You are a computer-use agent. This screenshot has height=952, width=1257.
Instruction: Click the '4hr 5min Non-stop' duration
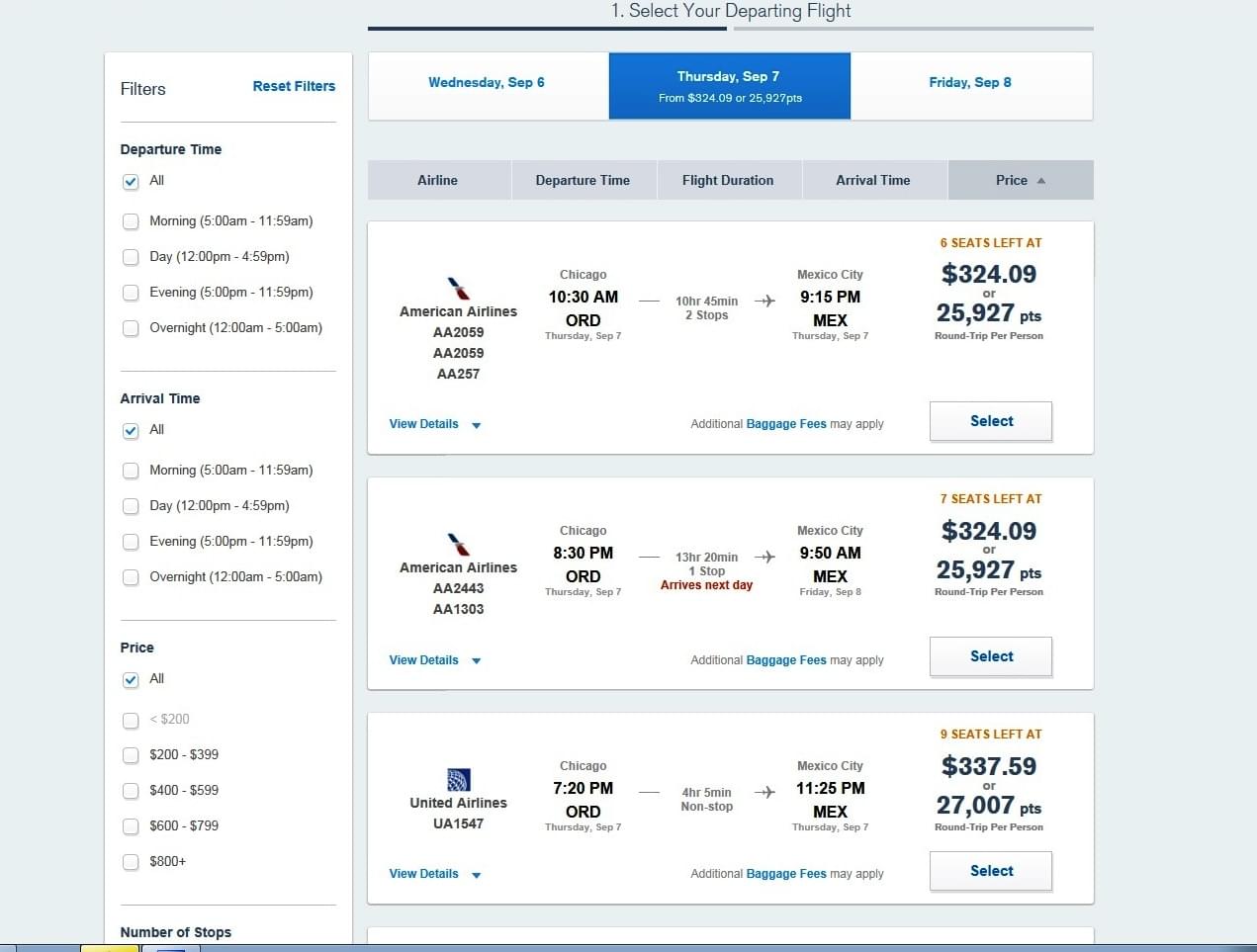pos(706,800)
